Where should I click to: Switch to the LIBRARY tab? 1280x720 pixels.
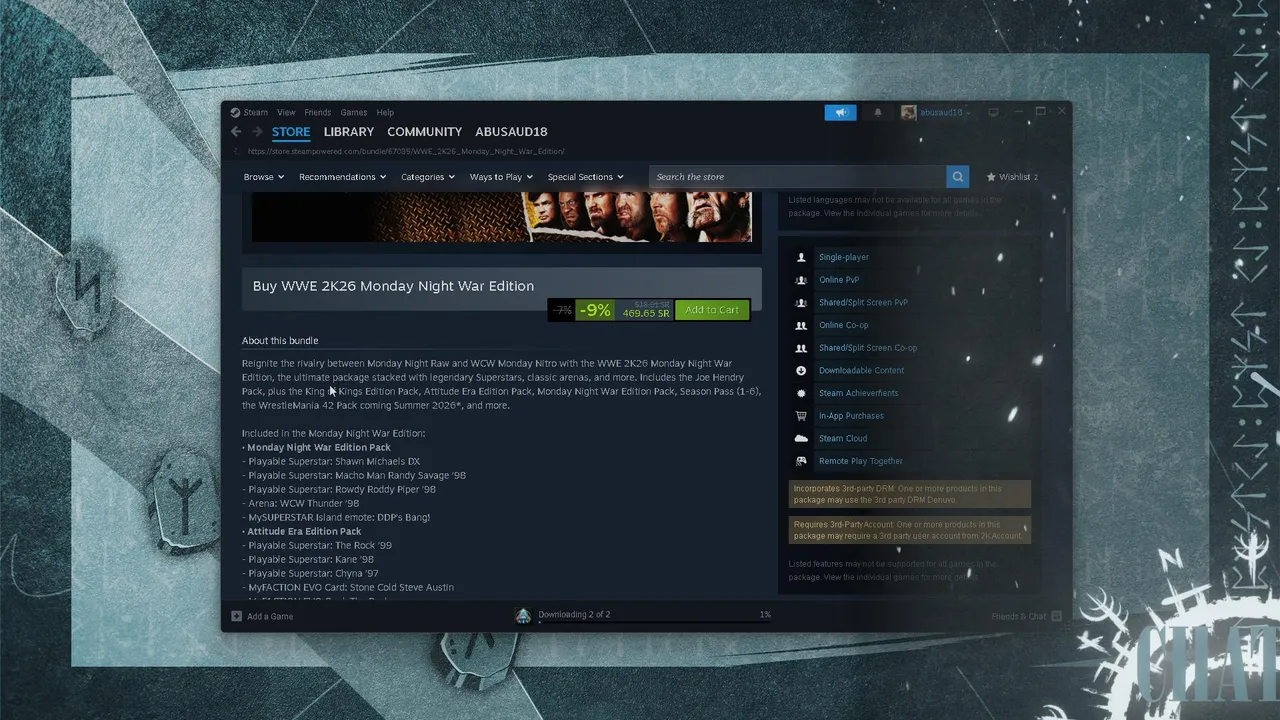coord(349,132)
